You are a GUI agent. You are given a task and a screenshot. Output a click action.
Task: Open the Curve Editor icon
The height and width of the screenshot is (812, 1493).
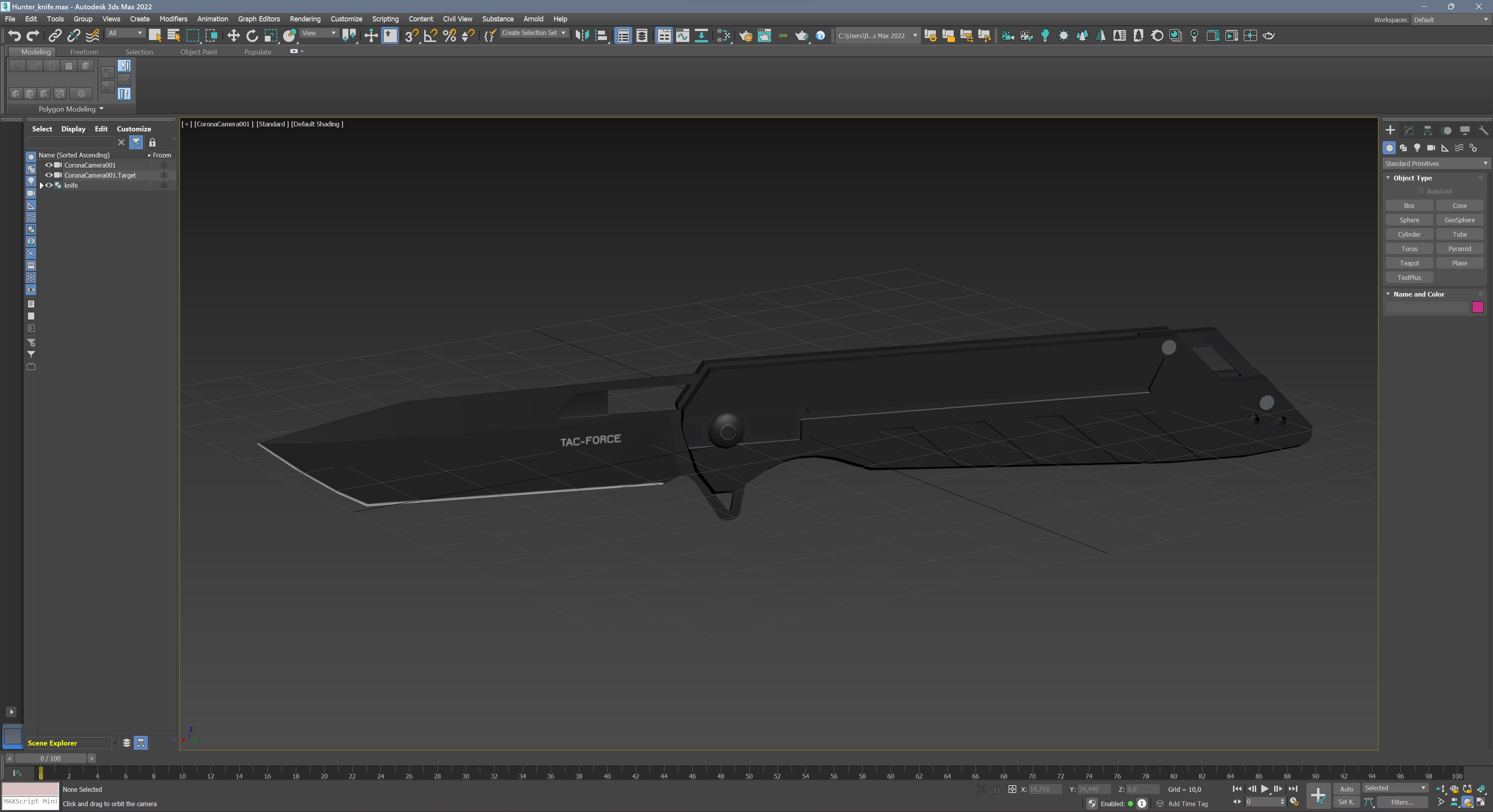pos(683,36)
